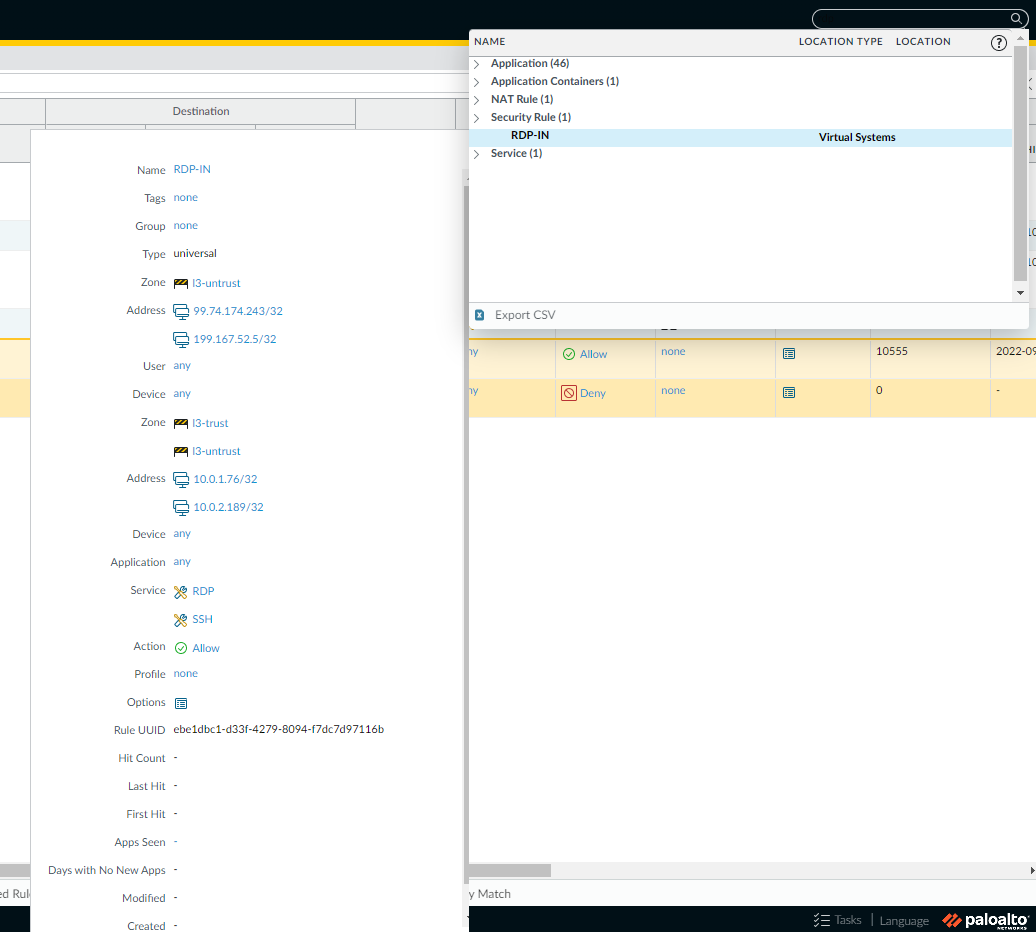Open the Options icon in rule details

pos(181,703)
